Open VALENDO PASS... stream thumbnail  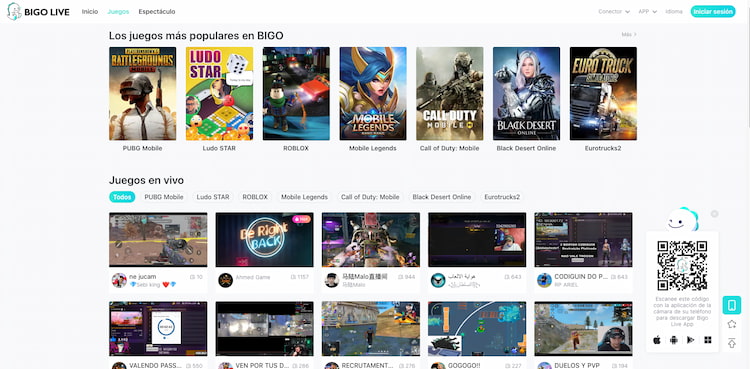158,329
